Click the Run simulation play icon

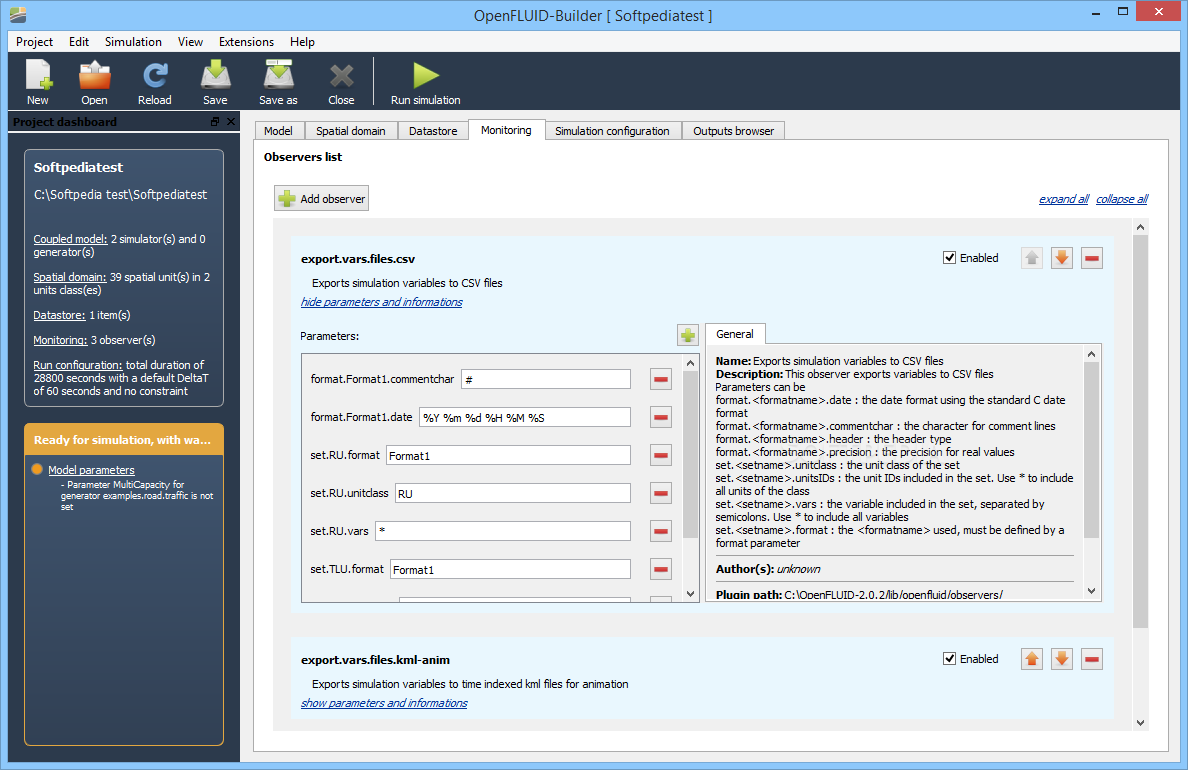pos(426,75)
